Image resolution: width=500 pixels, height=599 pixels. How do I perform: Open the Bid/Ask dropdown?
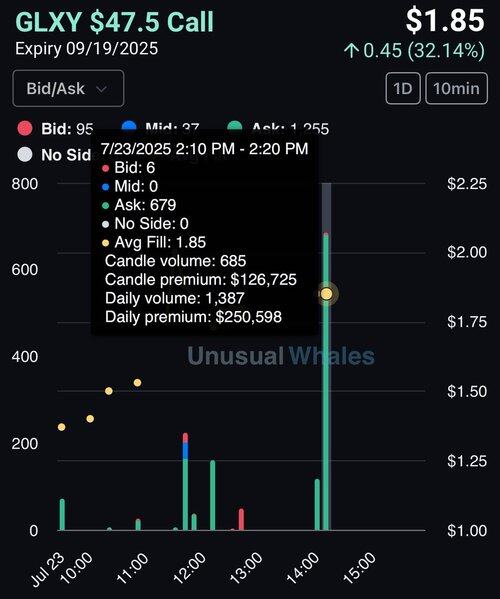(x=68, y=88)
